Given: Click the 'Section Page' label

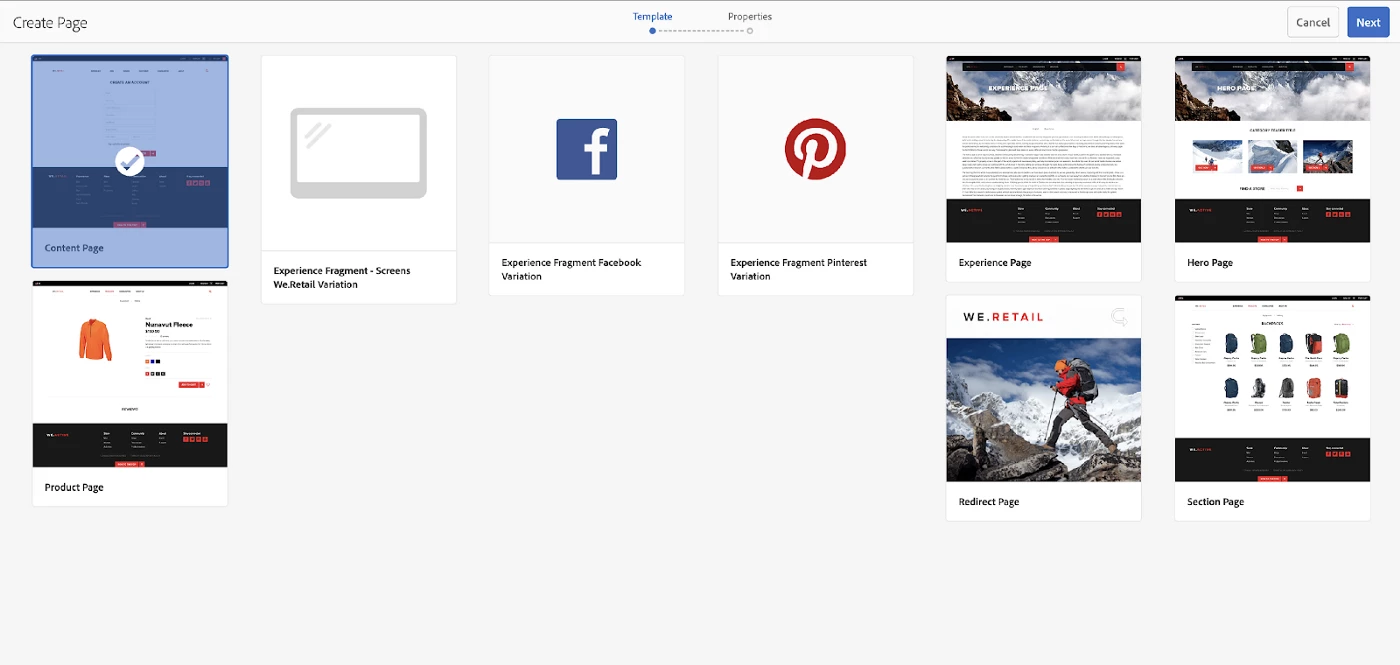Looking at the screenshot, I should coord(1216,502).
